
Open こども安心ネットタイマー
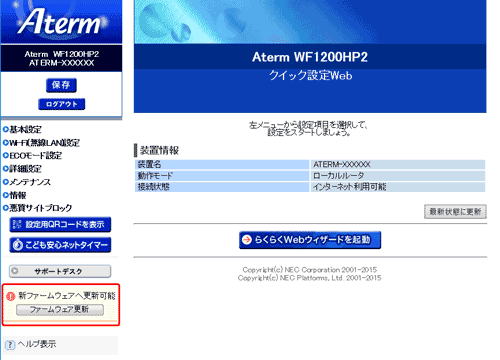pos(60,245)
